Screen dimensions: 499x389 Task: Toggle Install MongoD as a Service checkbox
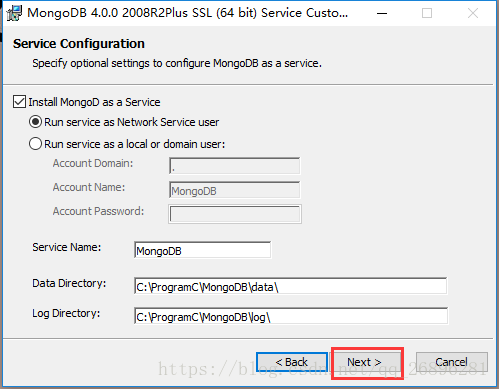click(x=19, y=102)
